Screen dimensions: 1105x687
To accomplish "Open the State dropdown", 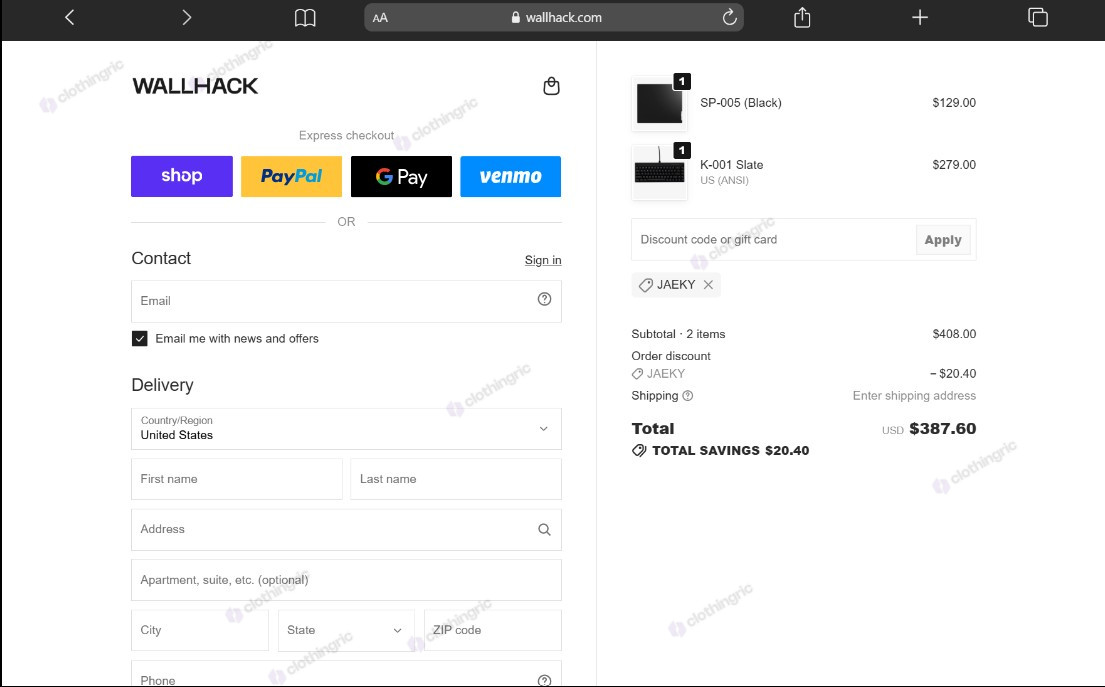I will pos(346,630).
